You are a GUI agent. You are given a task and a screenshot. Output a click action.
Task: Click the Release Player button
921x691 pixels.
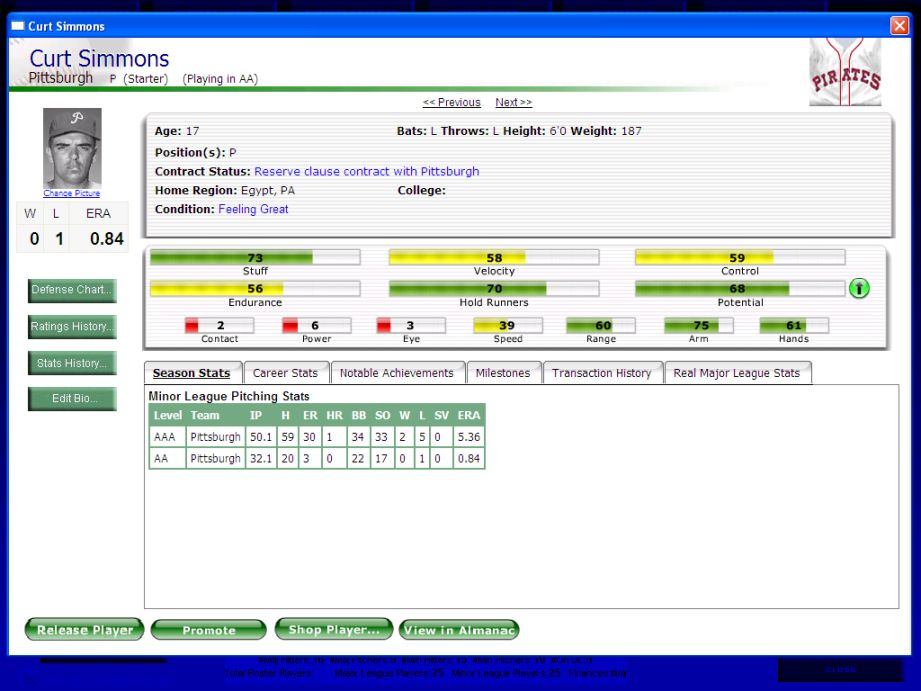click(x=85, y=630)
